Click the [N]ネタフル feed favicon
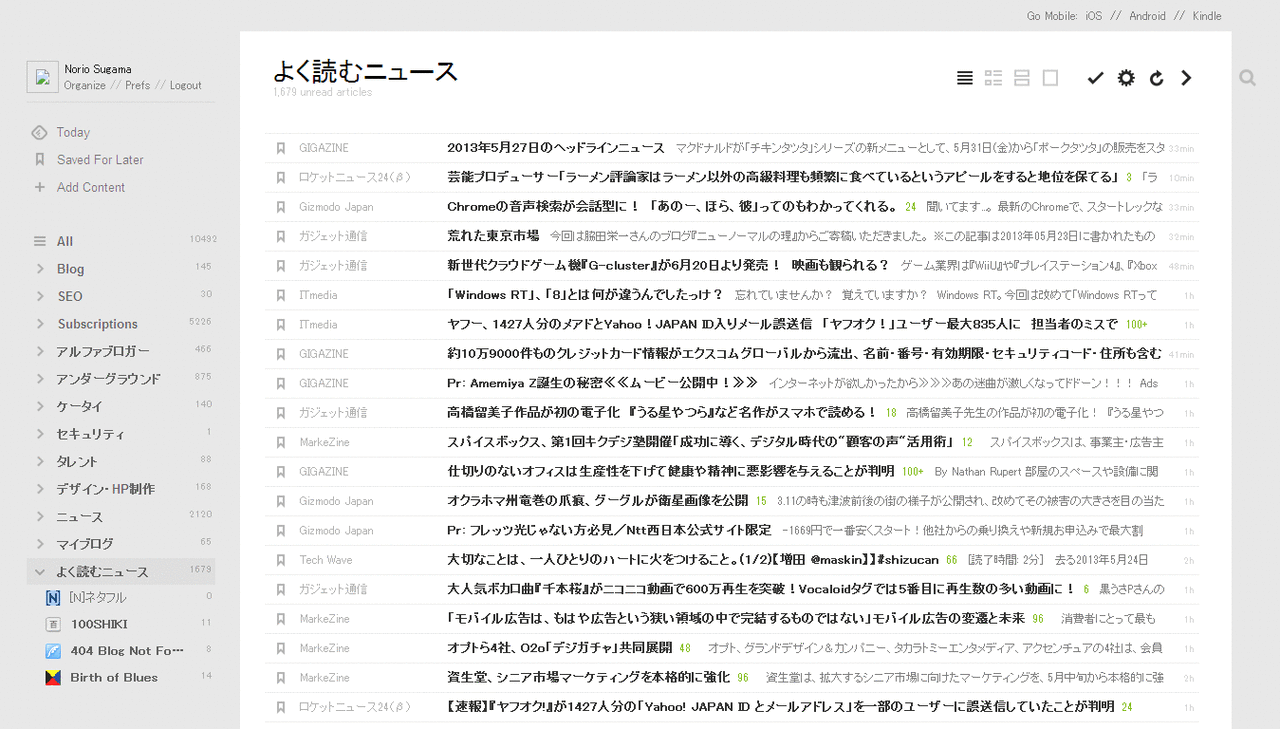Image resolution: width=1280 pixels, height=729 pixels. pyautogui.click(x=53, y=597)
